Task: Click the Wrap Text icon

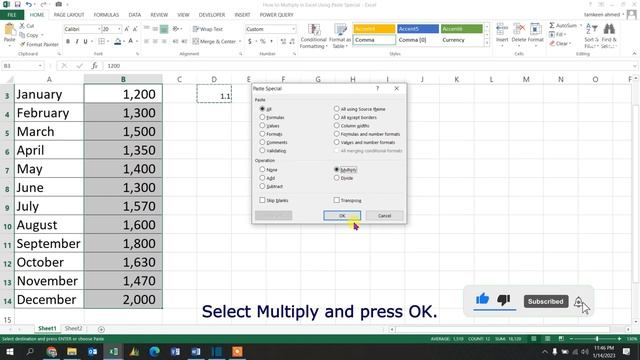Action: pos(196,29)
